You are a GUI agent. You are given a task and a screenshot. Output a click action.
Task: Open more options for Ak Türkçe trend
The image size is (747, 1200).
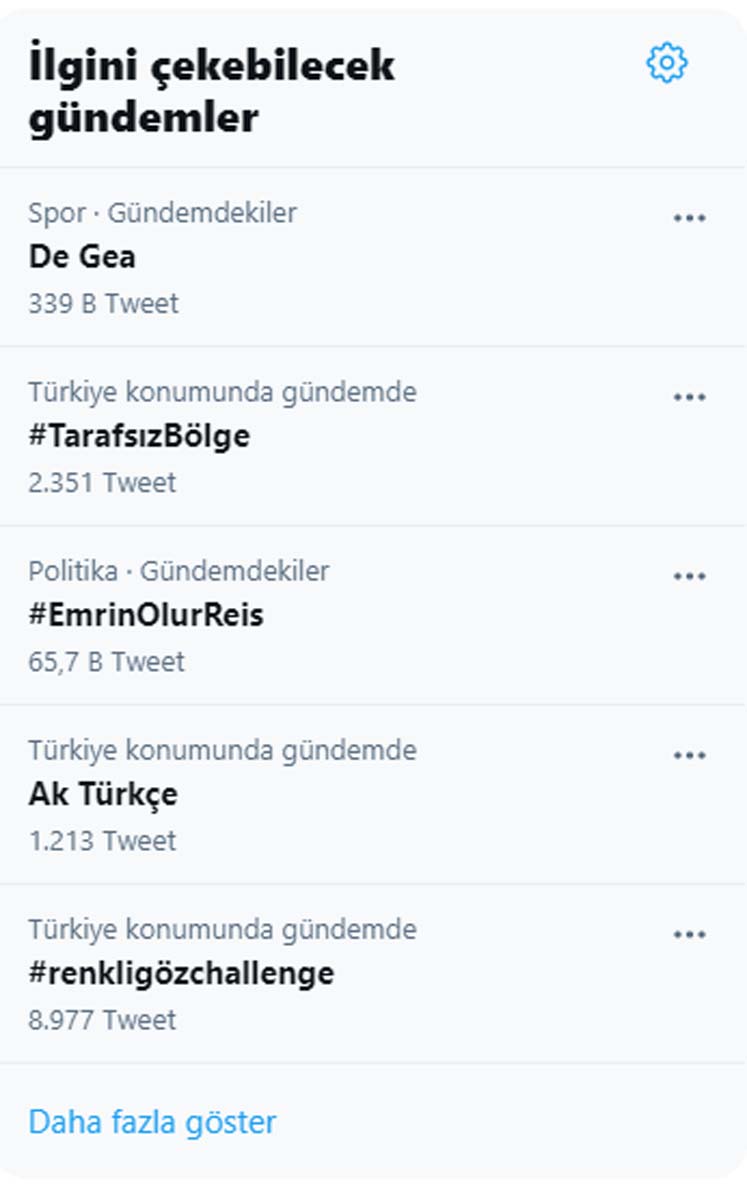click(x=689, y=753)
